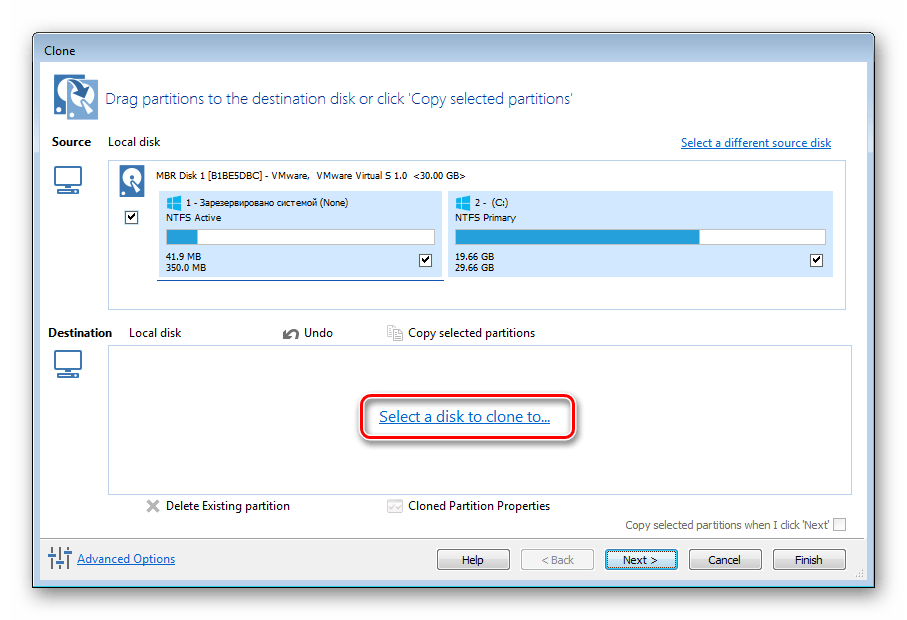The image size is (907, 620).
Task: Click the Source computer monitor icon
Action: pos(68,181)
